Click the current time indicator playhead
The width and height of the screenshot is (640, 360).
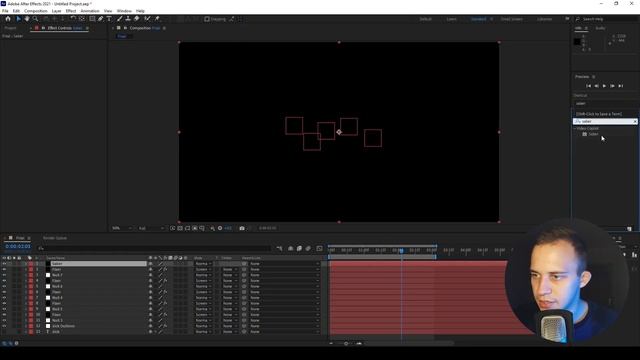(402, 250)
